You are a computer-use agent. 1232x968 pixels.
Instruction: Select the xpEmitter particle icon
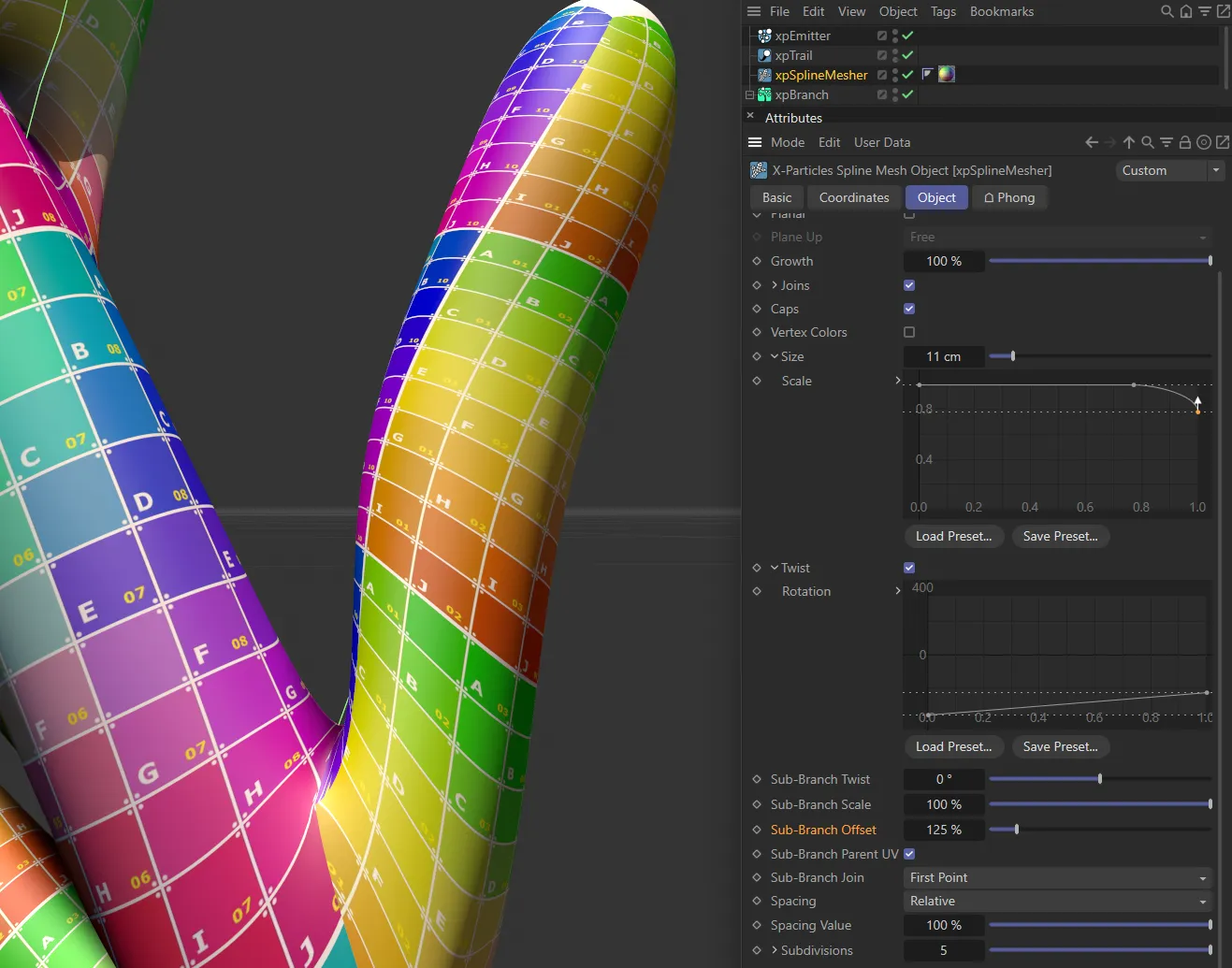(x=765, y=36)
